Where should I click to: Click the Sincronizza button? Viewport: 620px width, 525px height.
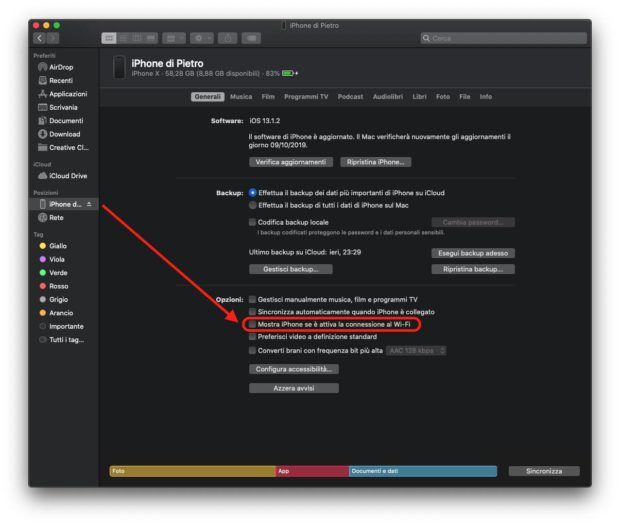click(x=544, y=471)
